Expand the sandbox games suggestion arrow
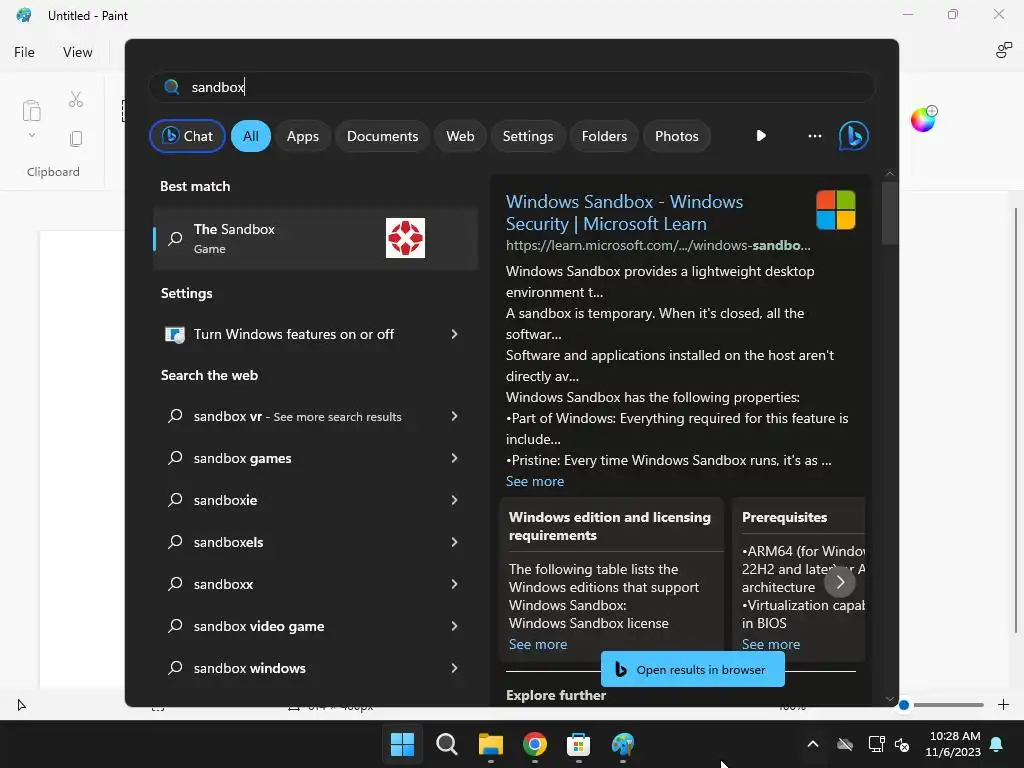This screenshot has width=1024, height=768. 455,458
